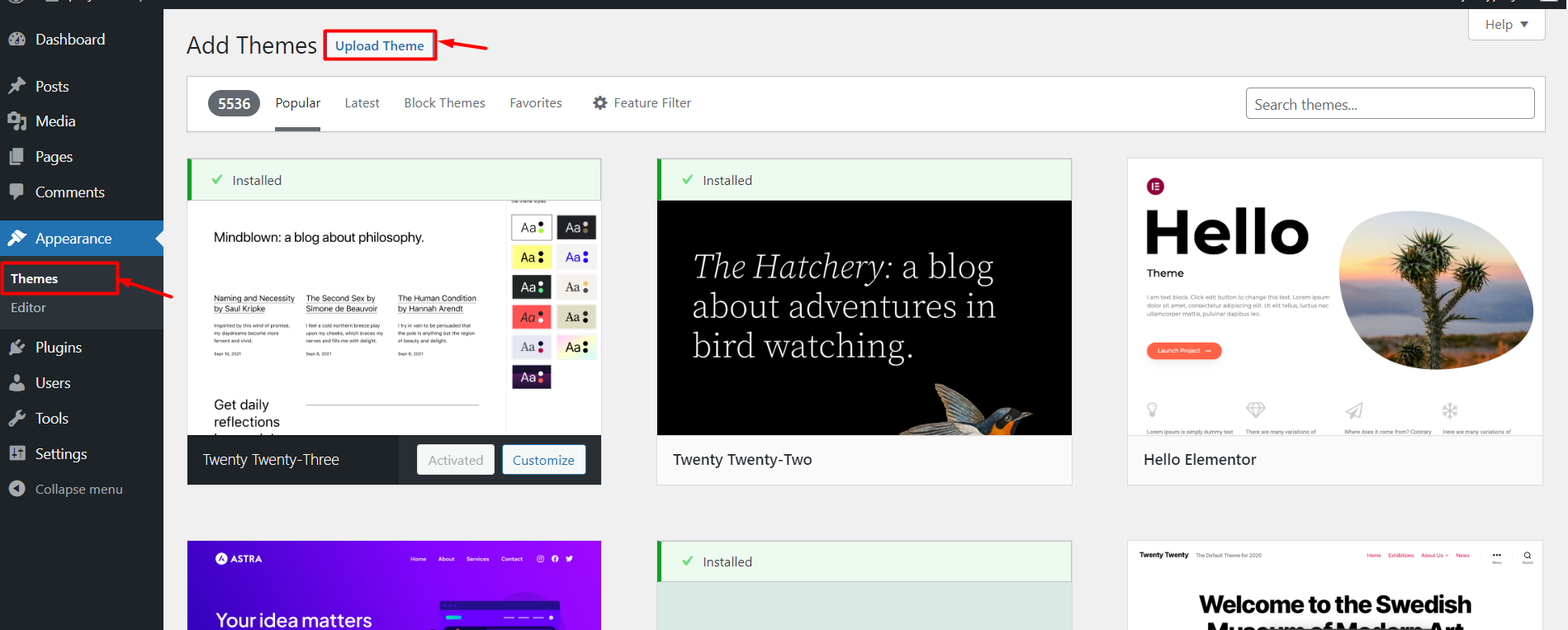Click the Twenty Twenty-Three theme name
The height and width of the screenshot is (630, 1568).
point(271,460)
